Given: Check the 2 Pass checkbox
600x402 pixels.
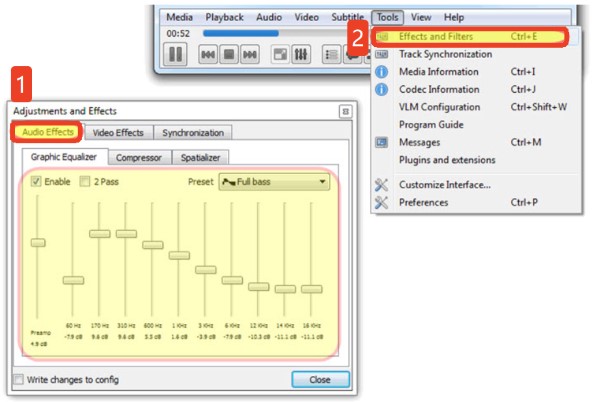Looking at the screenshot, I should [85, 181].
